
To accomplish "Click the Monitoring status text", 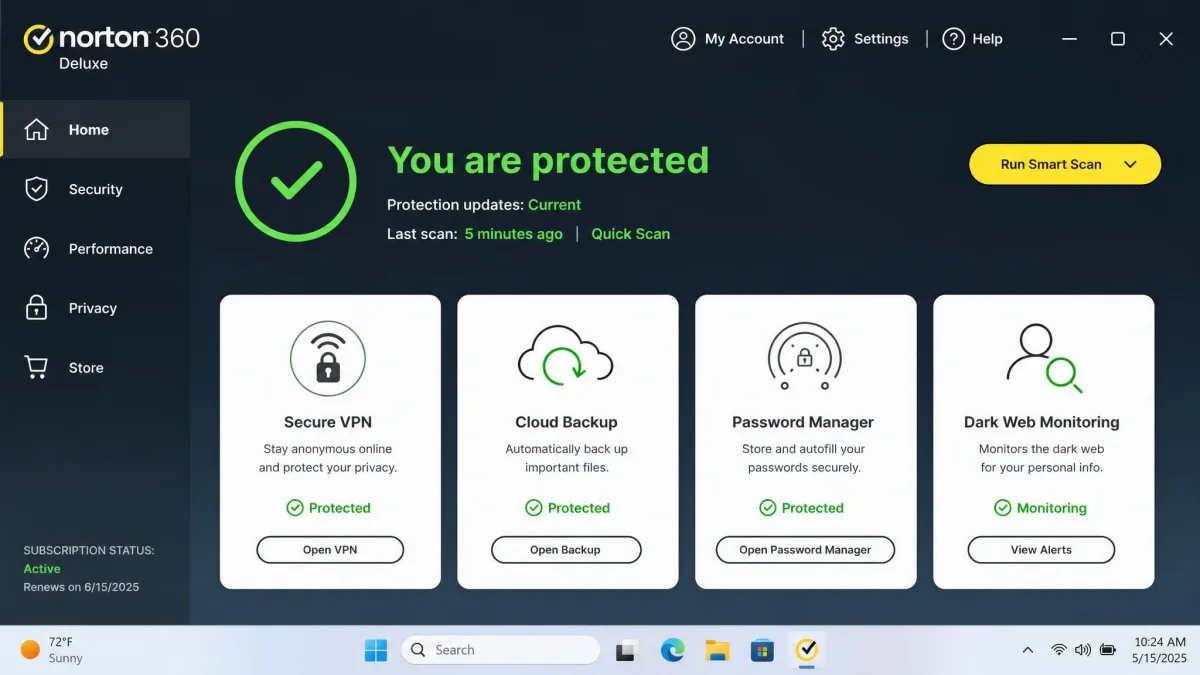I will [1052, 508].
